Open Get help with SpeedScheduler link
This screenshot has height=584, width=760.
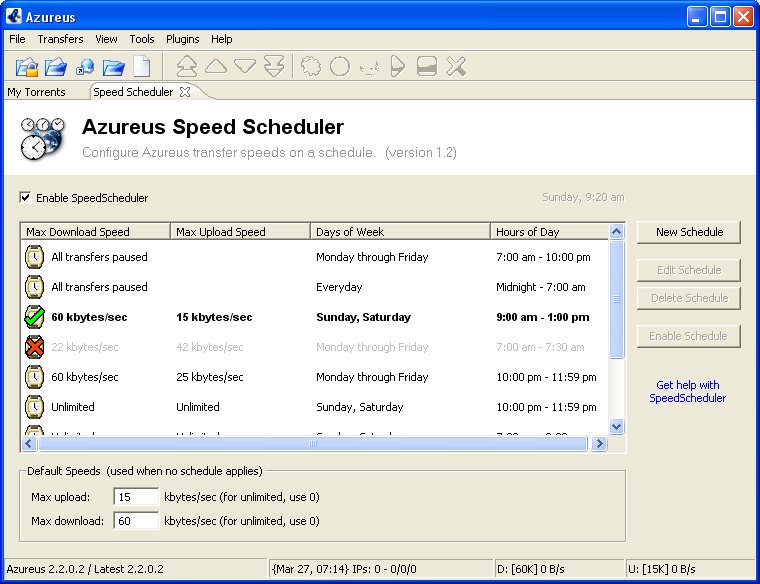tap(687, 391)
